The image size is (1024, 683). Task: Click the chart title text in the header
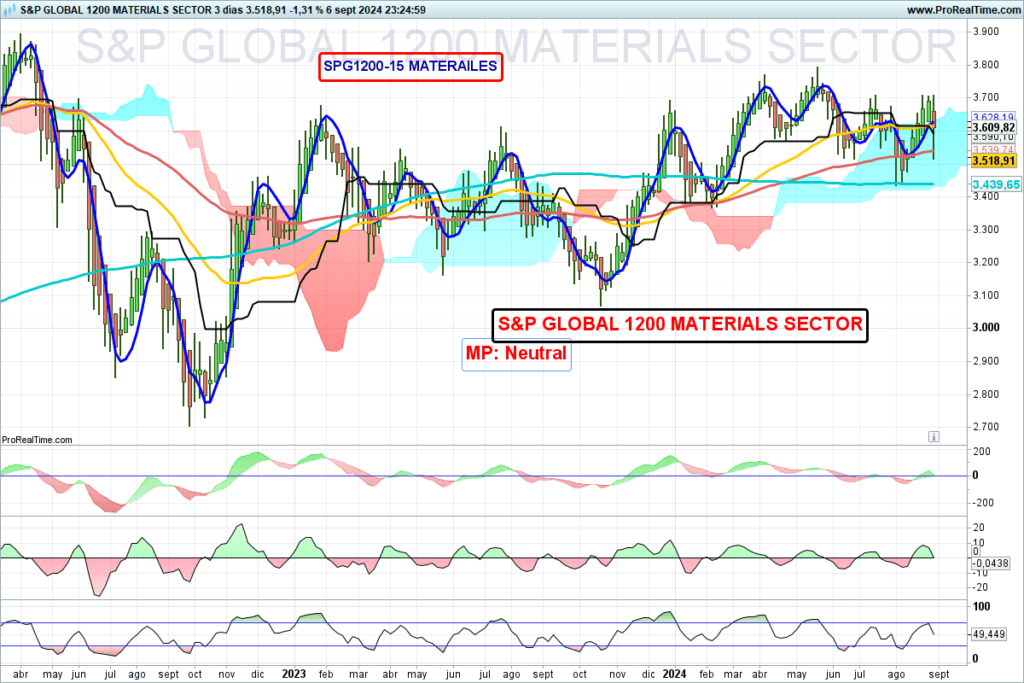223,10
